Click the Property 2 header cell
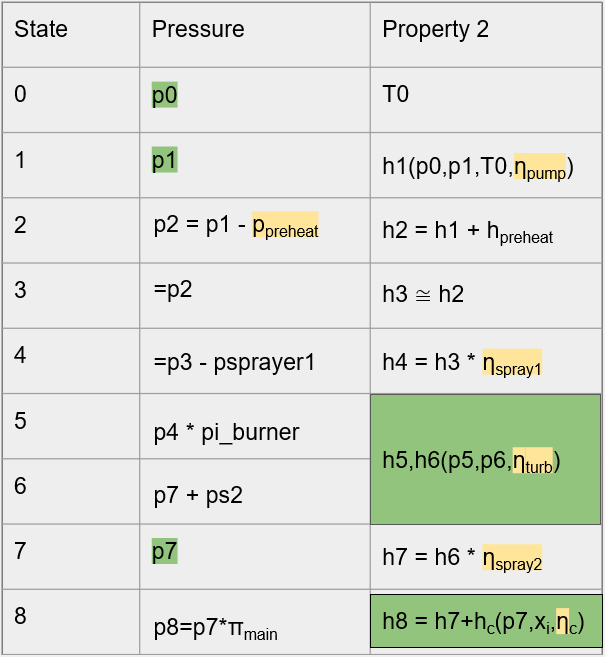 click(x=486, y=34)
